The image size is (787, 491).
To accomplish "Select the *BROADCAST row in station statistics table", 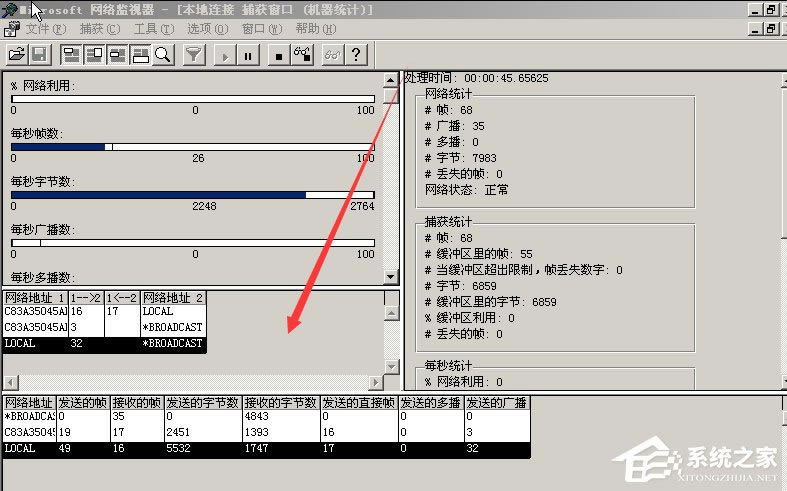I will pos(267,417).
